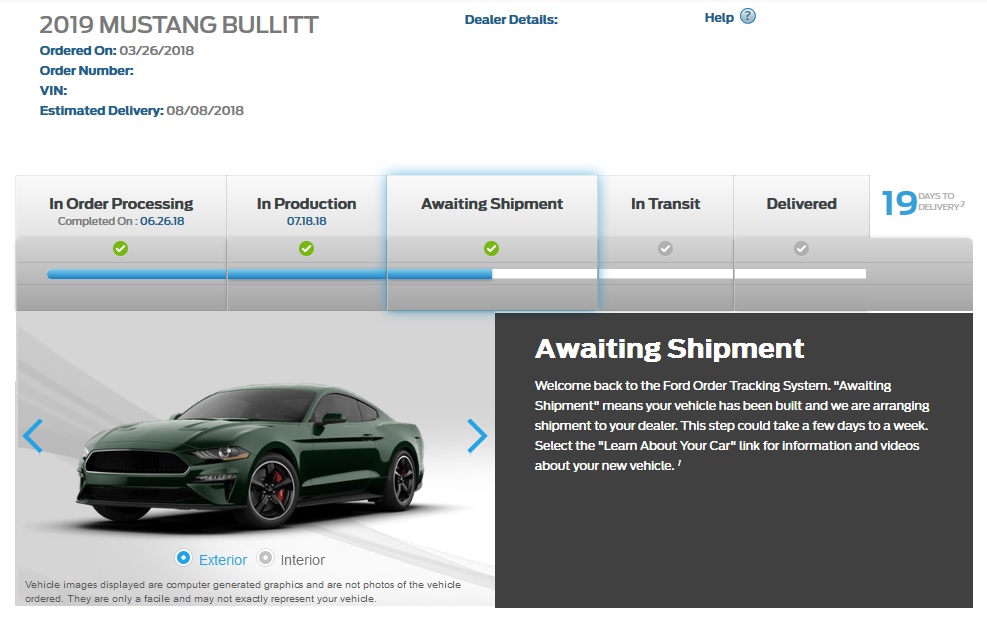Click the Ordered On date 03/26/2018
The width and height of the screenshot is (987, 617).
pyautogui.click(x=157, y=50)
